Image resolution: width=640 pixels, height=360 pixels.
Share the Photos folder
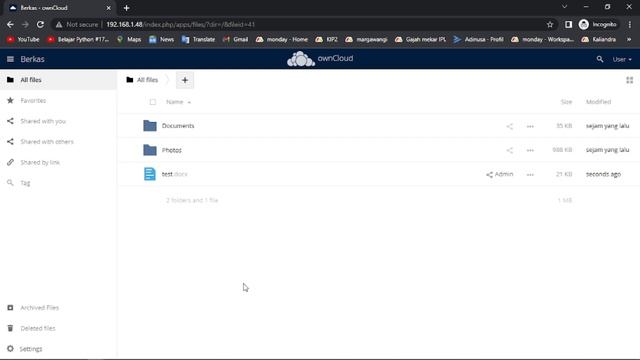510,150
